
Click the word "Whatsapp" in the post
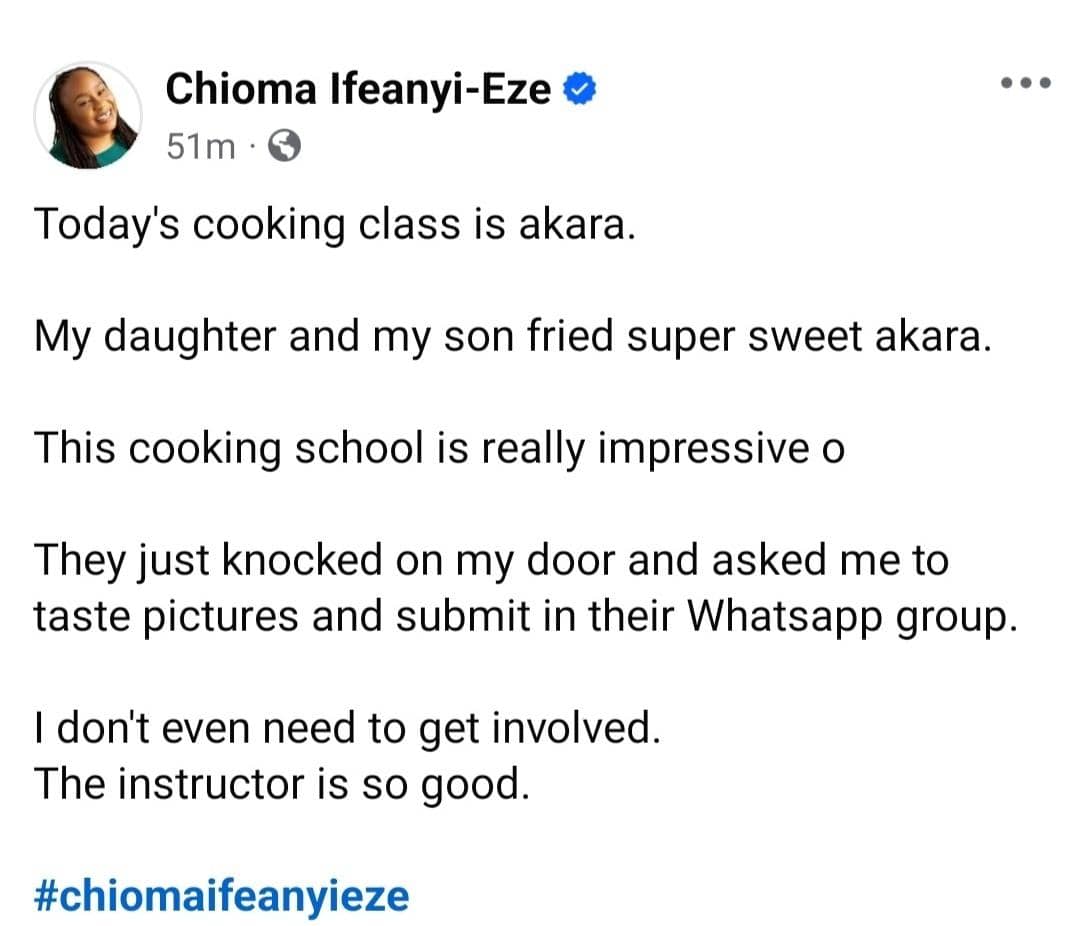(x=785, y=616)
